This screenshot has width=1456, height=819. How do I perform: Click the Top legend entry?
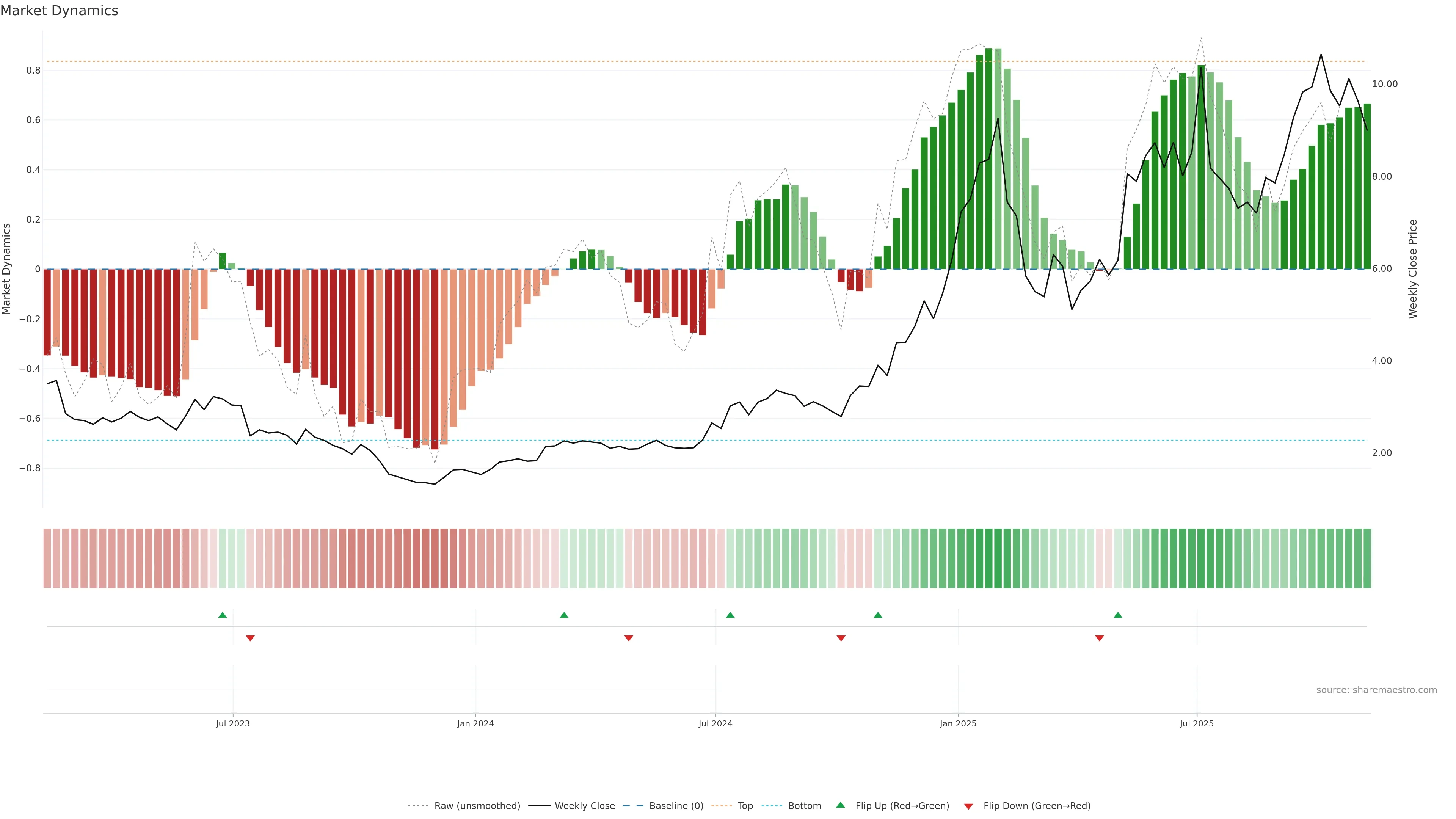(745, 806)
